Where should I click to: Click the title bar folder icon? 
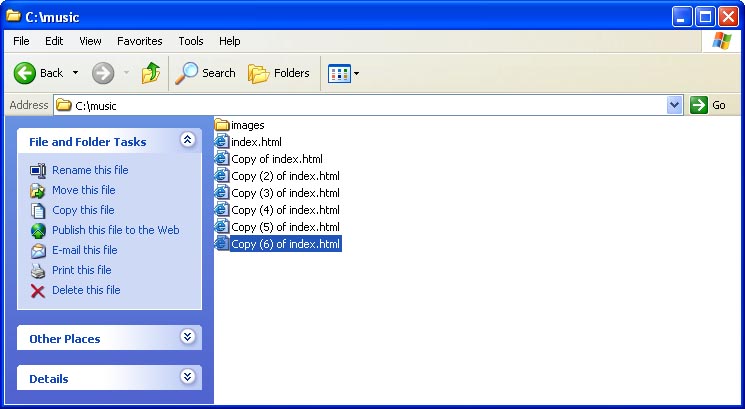point(13,16)
